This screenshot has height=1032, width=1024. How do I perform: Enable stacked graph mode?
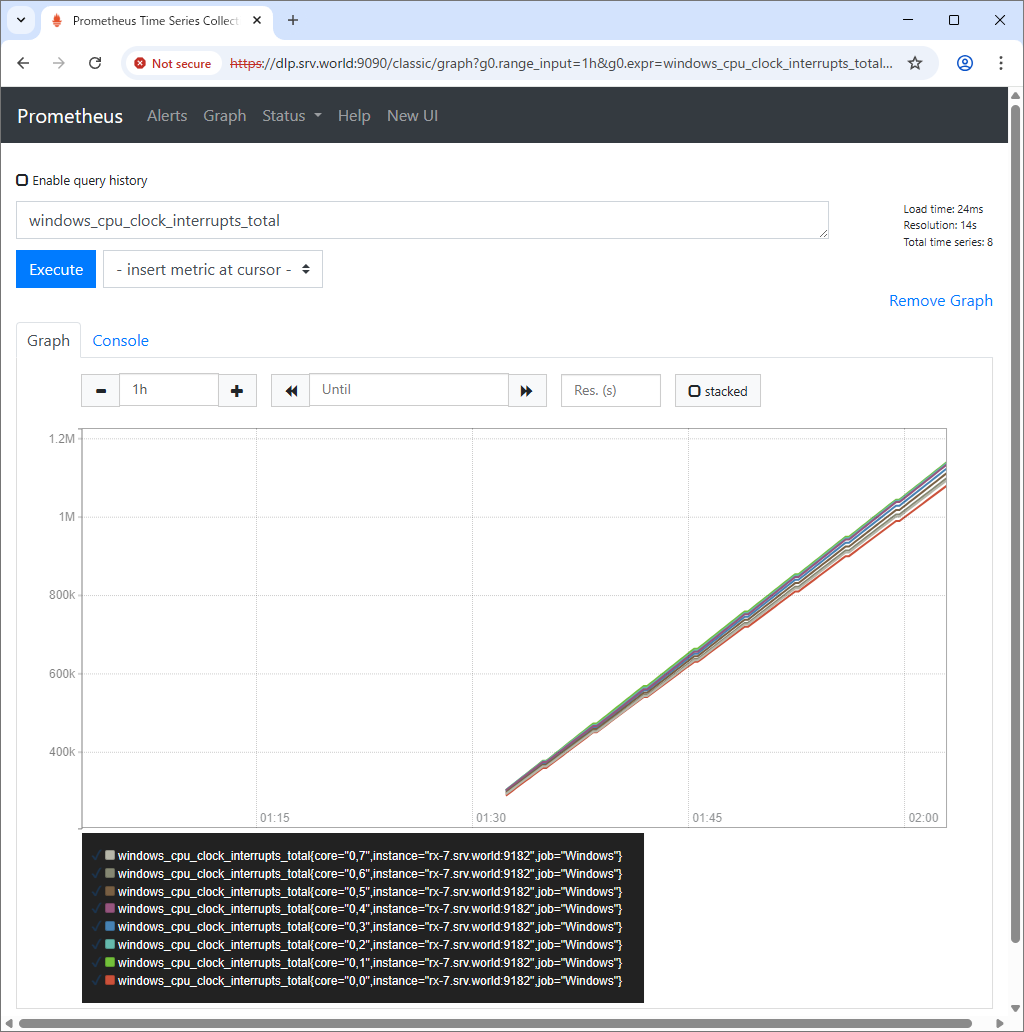tap(694, 390)
